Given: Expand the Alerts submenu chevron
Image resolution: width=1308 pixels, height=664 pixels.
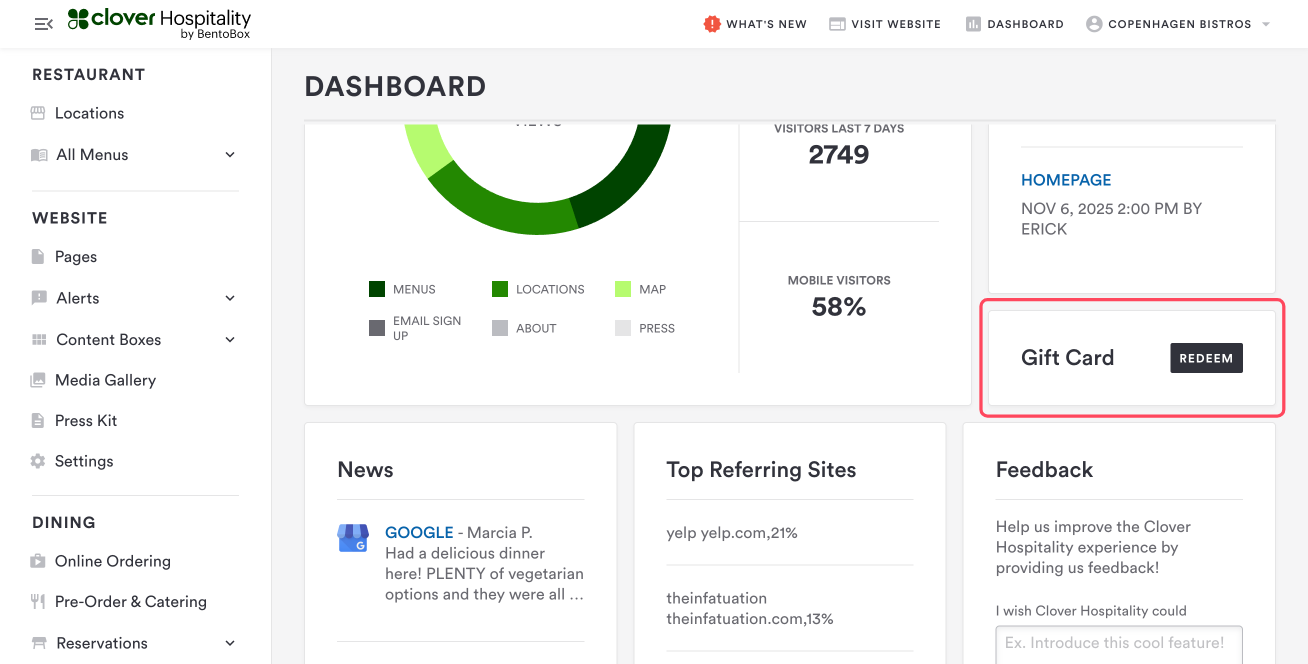Looking at the screenshot, I should tap(230, 298).
